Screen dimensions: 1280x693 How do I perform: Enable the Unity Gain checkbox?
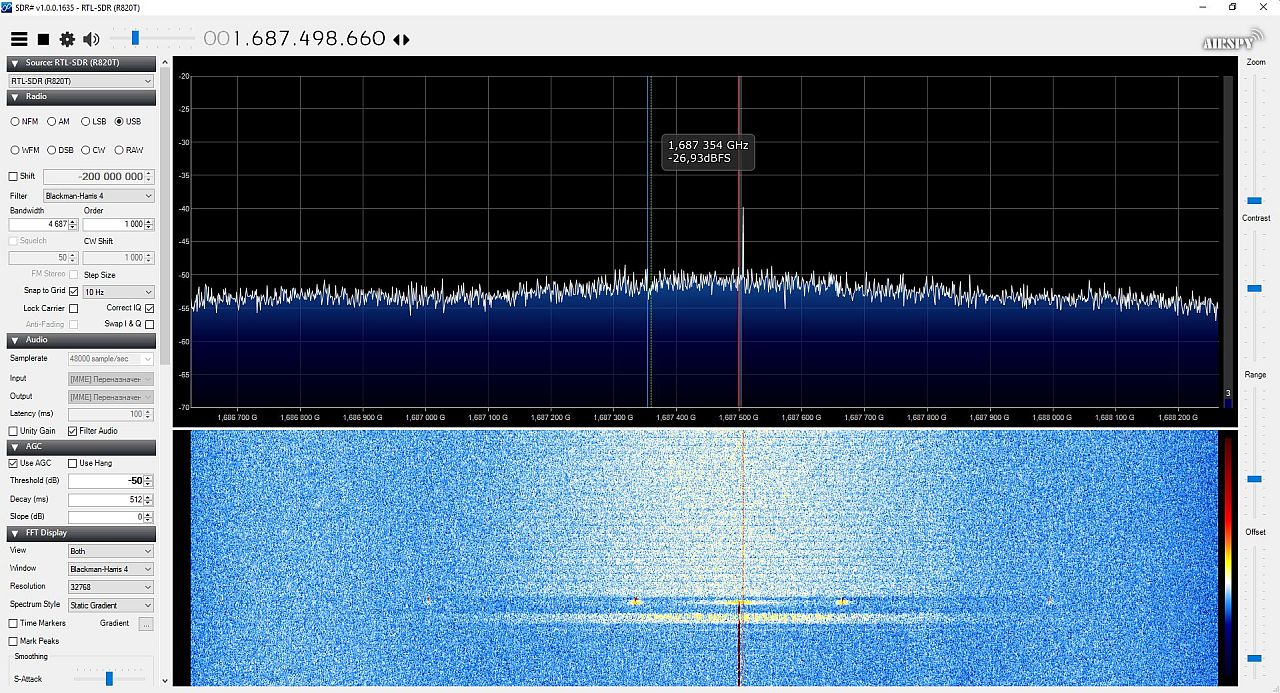[13, 431]
